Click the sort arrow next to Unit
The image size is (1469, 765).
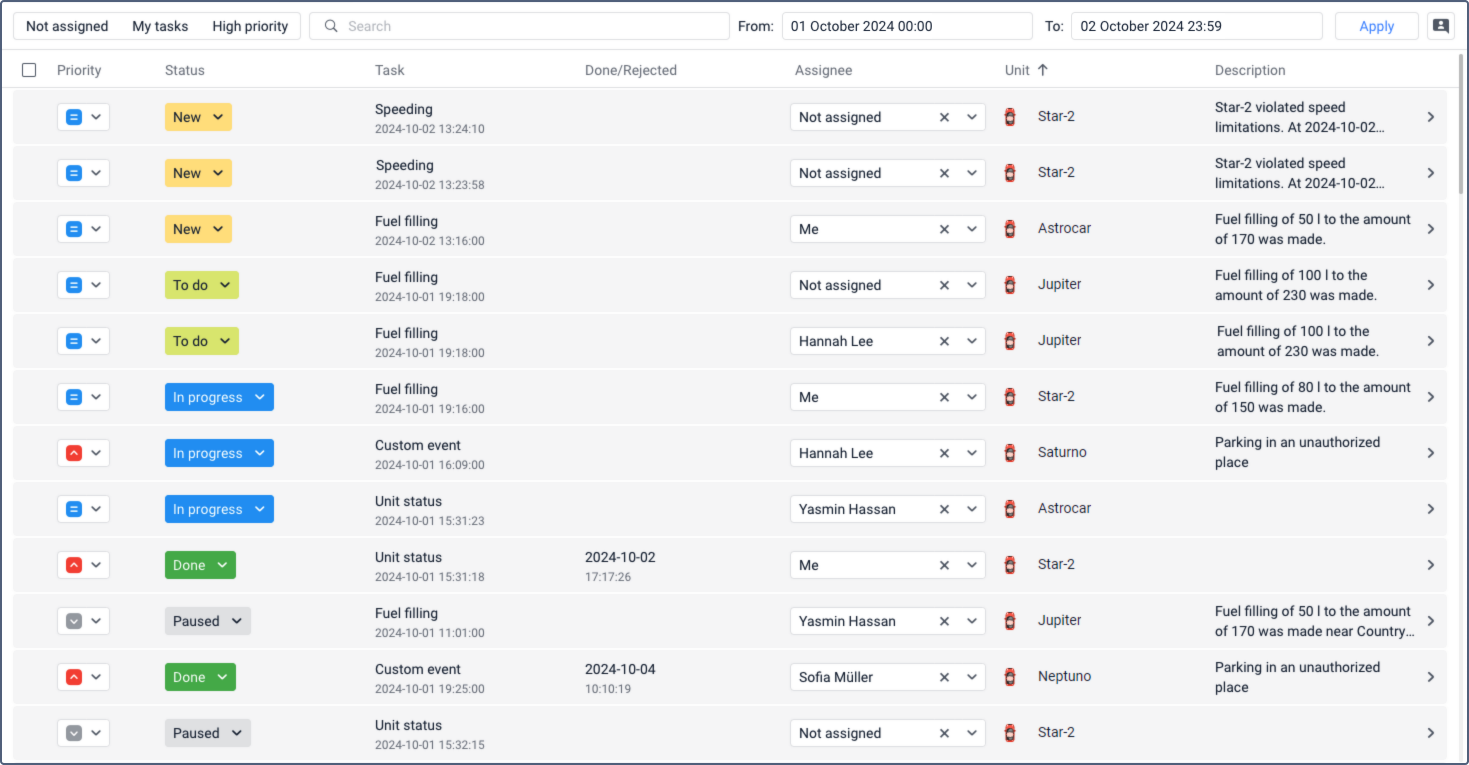(1043, 70)
